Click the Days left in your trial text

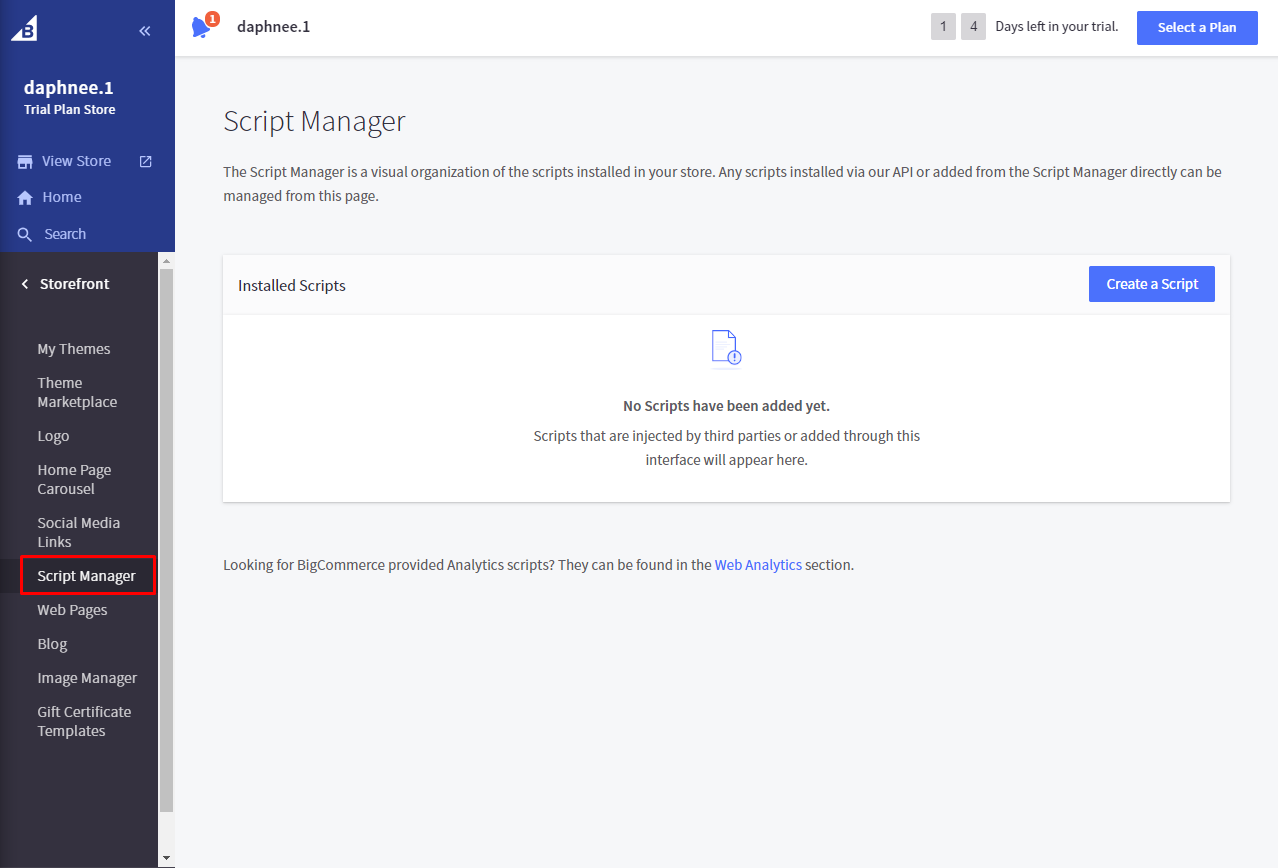pos(1057,27)
